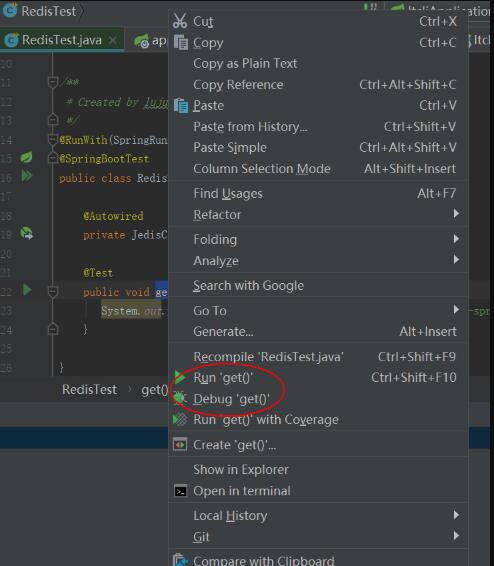494x566 pixels.
Task: Click the Compare with Clipboard icon
Action: point(180,560)
